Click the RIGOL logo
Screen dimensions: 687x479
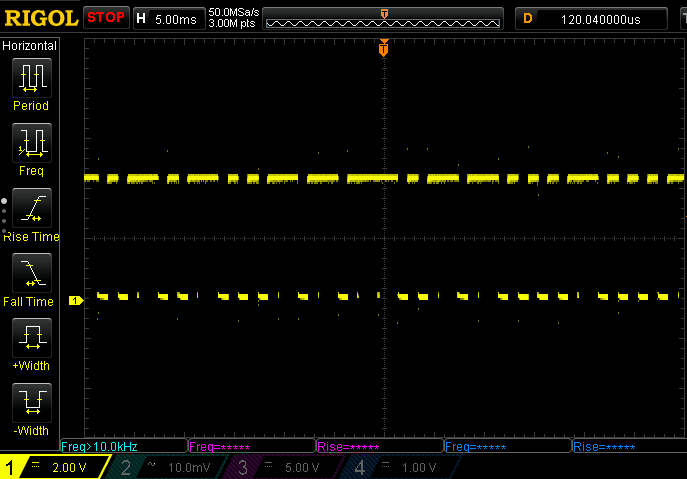(40, 17)
